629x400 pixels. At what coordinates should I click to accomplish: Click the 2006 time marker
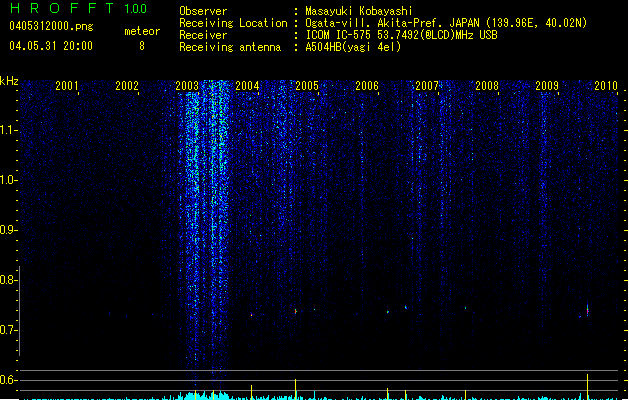click(x=367, y=86)
